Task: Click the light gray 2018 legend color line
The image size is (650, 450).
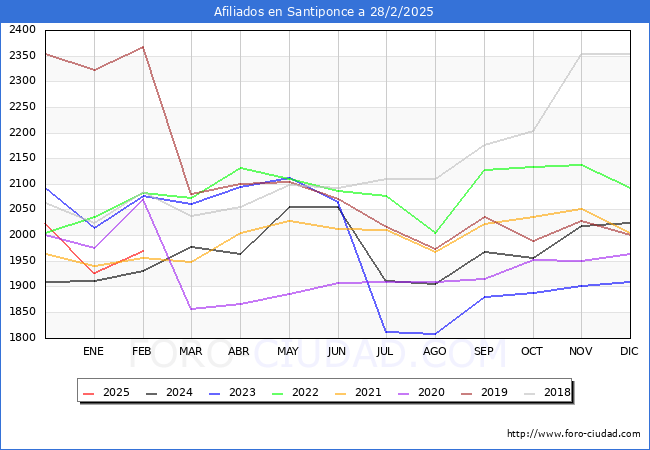Action: [530, 393]
